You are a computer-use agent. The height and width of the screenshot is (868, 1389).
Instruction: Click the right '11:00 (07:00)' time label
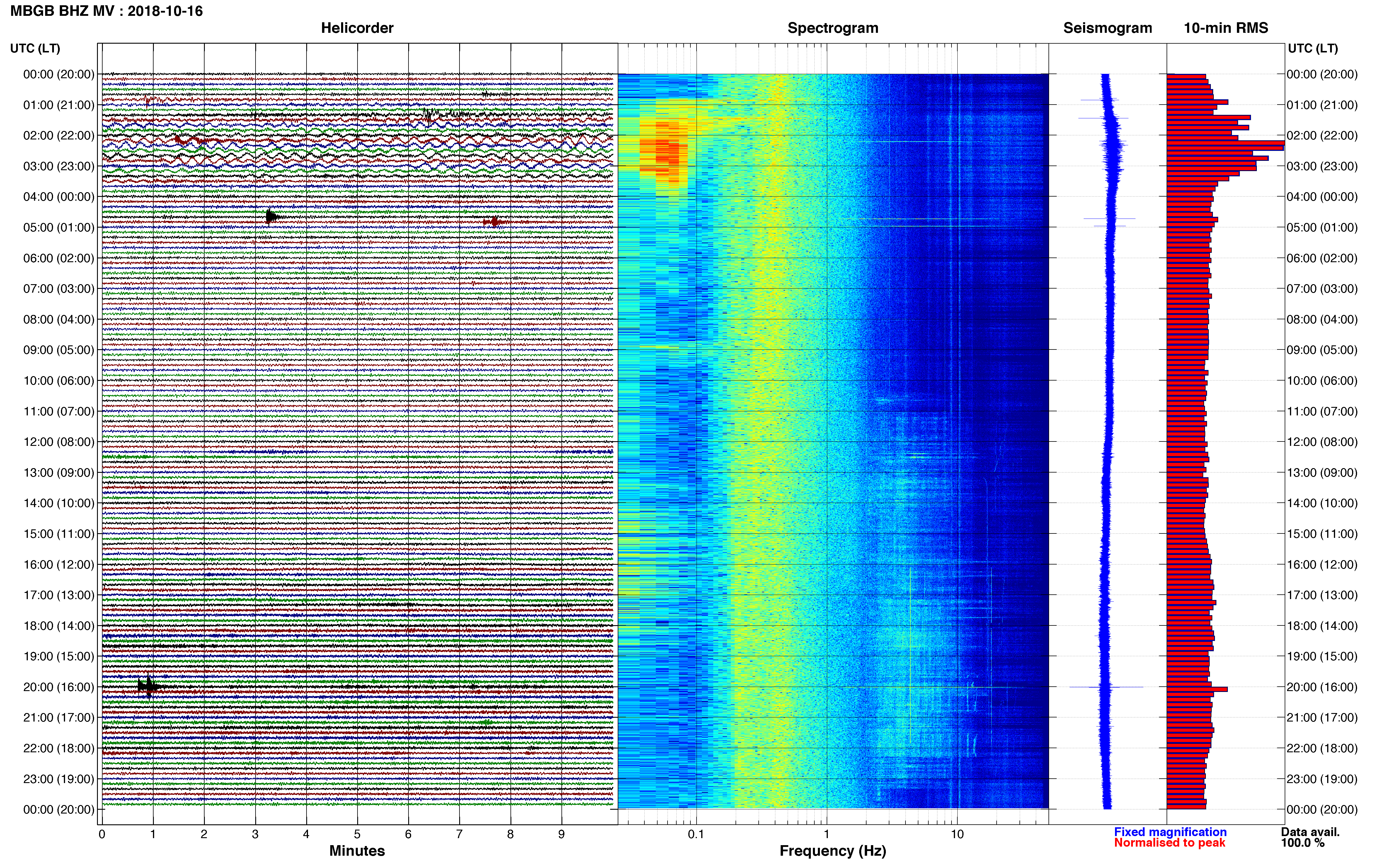pos(1322,412)
